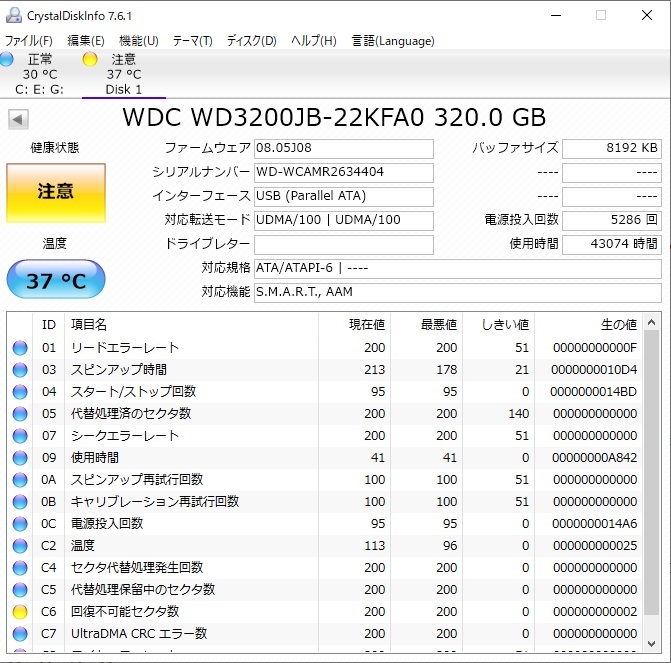This screenshot has height=663, width=671.
Task: Close the CrystalDiskInfo window
Action: [x=647, y=15]
